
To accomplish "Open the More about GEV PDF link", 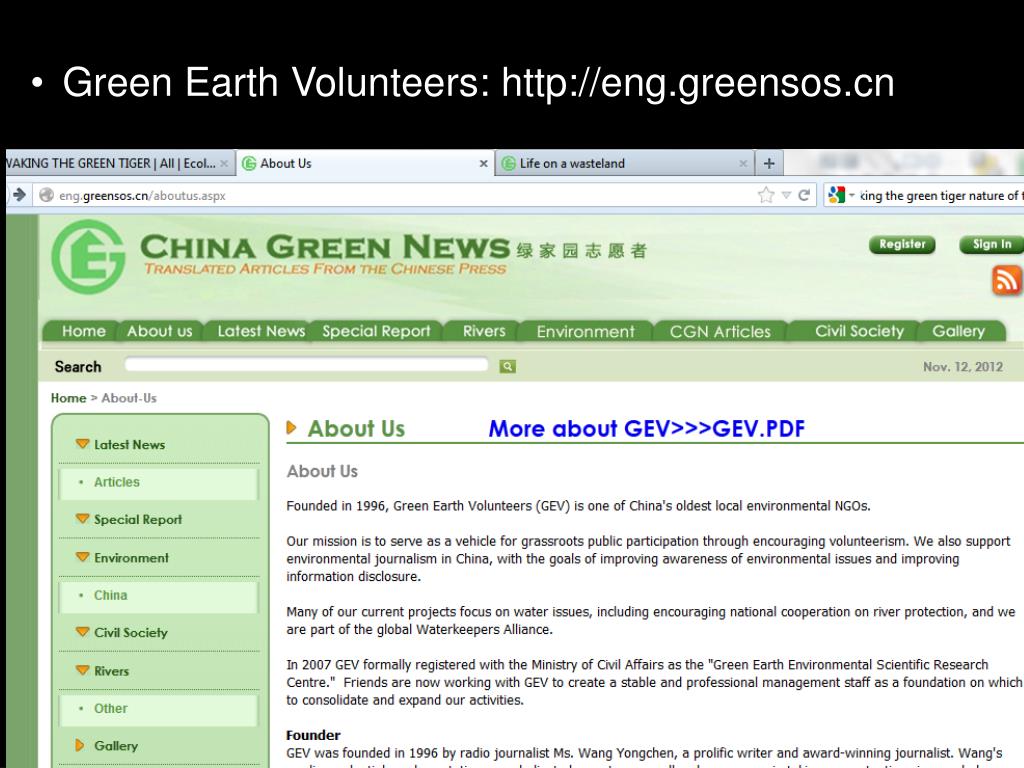I will (647, 428).
